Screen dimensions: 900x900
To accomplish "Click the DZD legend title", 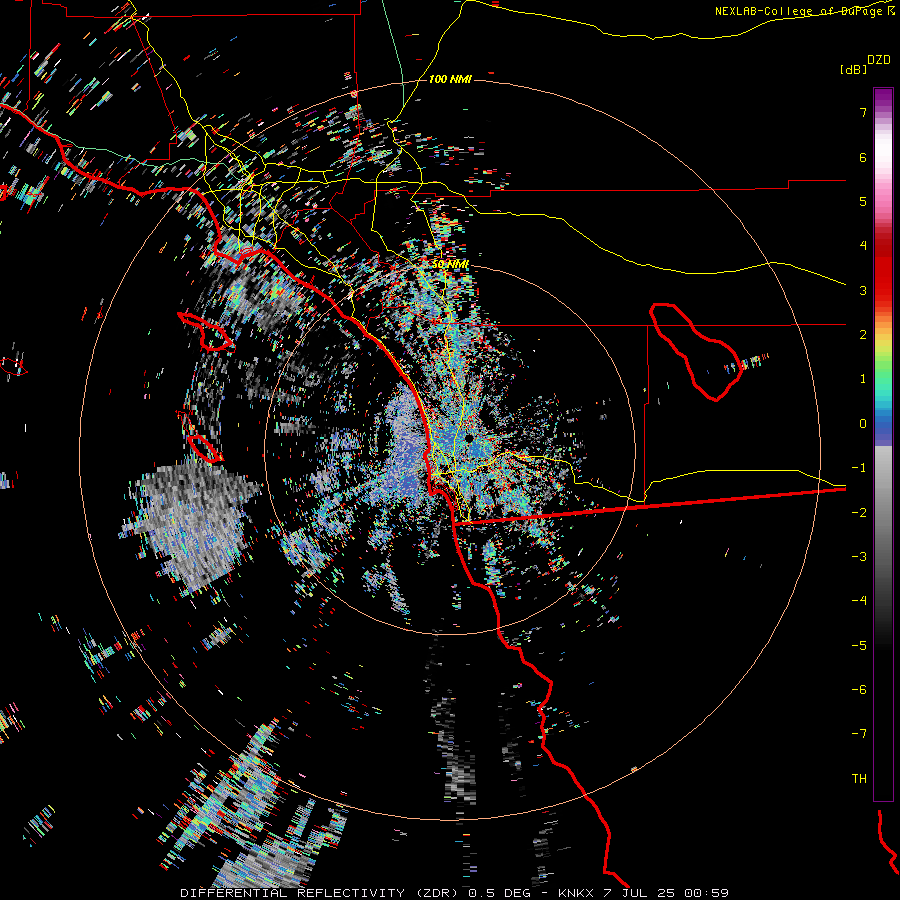I will pyautogui.click(x=878, y=60).
